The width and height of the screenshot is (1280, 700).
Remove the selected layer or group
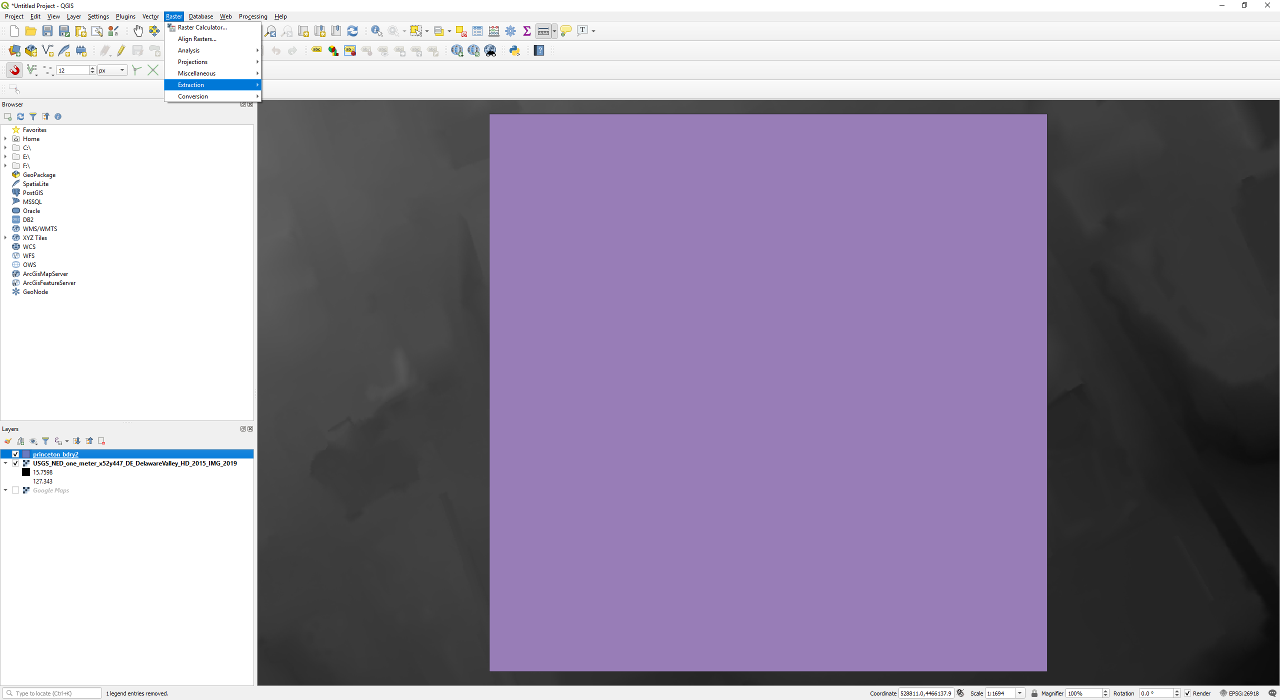pyautogui.click(x=101, y=441)
